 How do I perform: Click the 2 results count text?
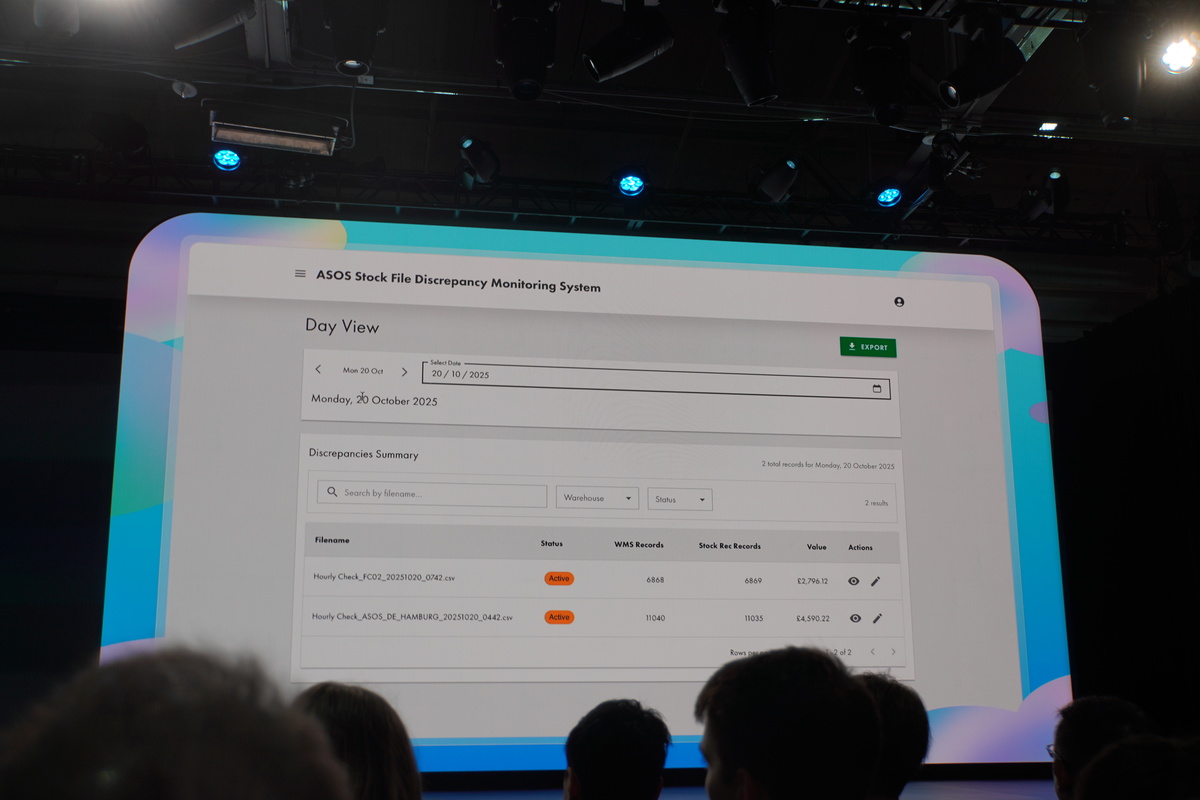pyautogui.click(x=876, y=503)
